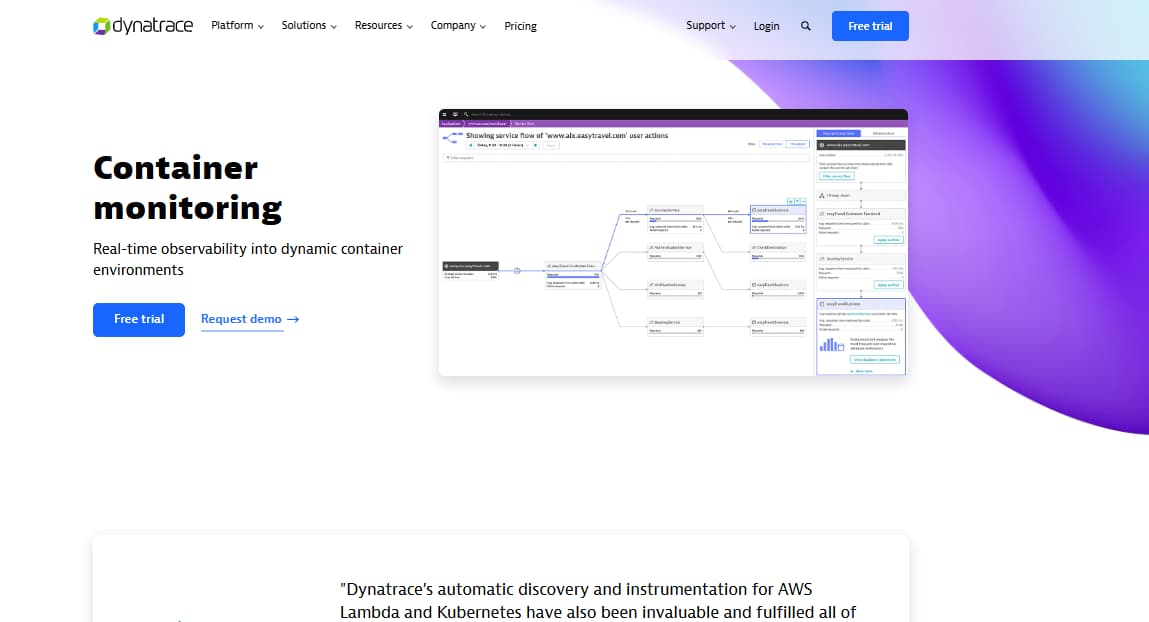
Task: Expand the Resources menu
Action: 384,26
